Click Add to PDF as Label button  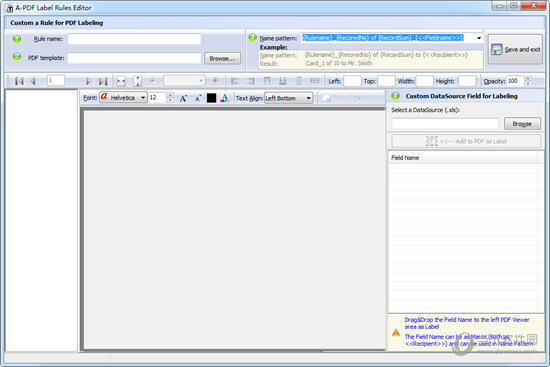click(466, 141)
